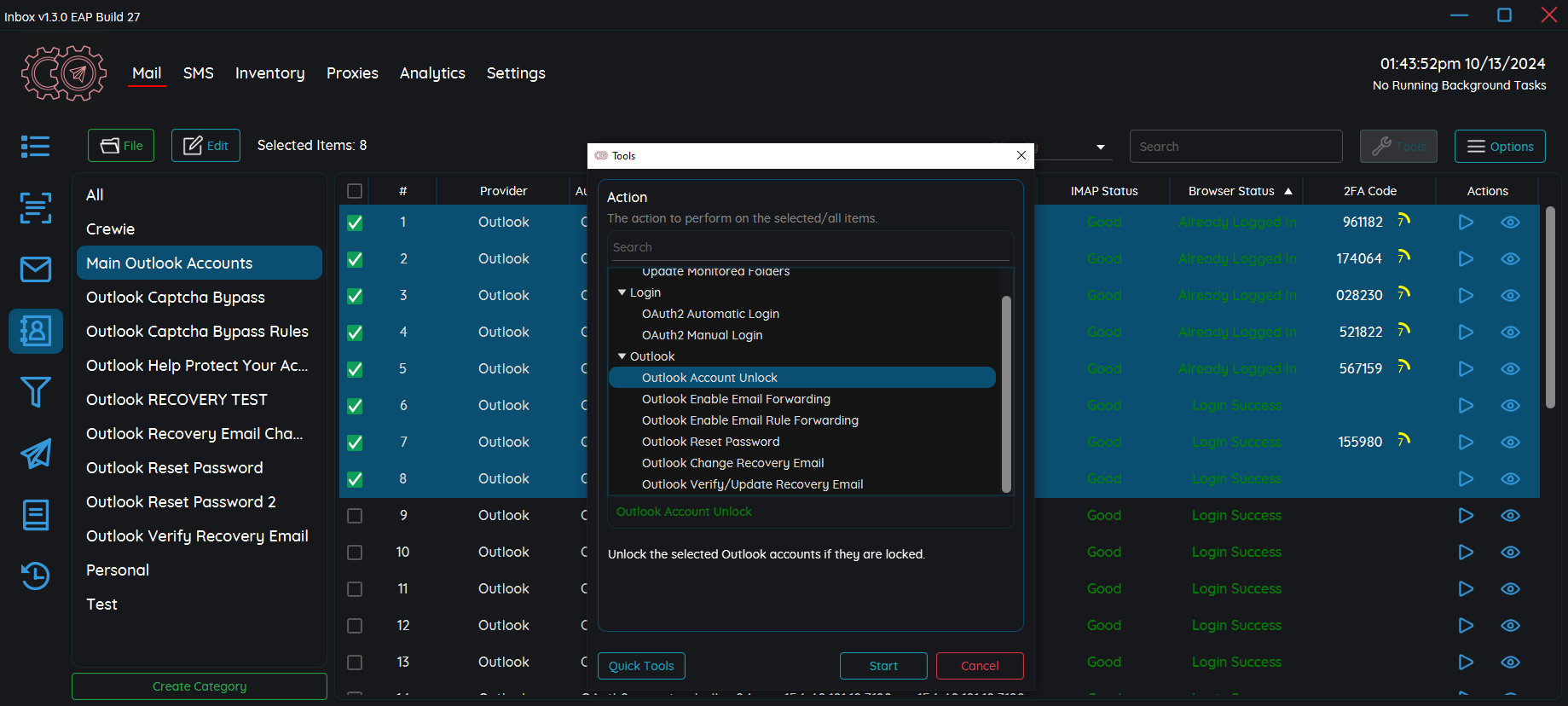1568x706 pixels.
Task: Collapse the Login tree group
Action: pyautogui.click(x=622, y=292)
